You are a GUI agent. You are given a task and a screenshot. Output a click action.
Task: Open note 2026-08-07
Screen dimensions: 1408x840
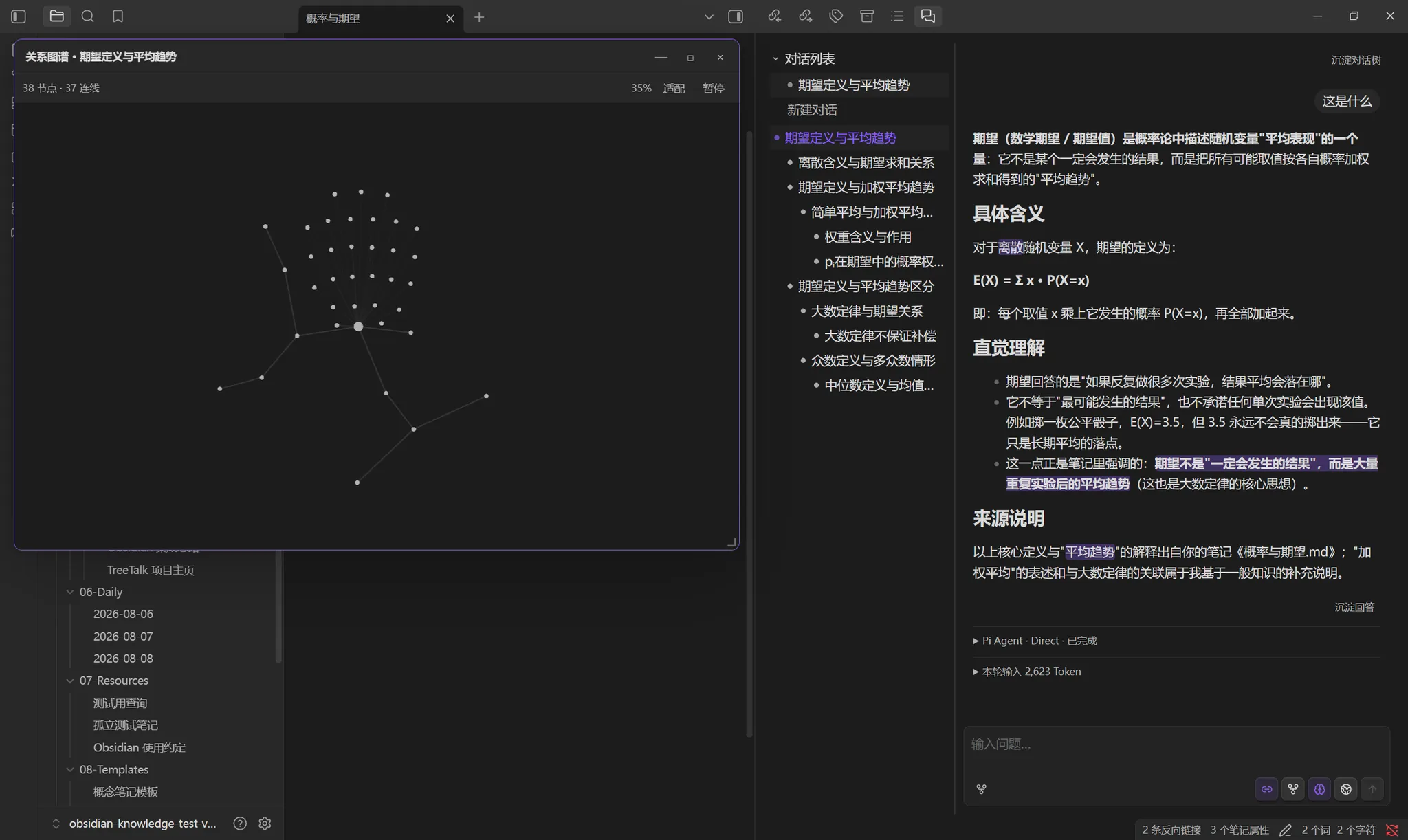click(123, 637)
